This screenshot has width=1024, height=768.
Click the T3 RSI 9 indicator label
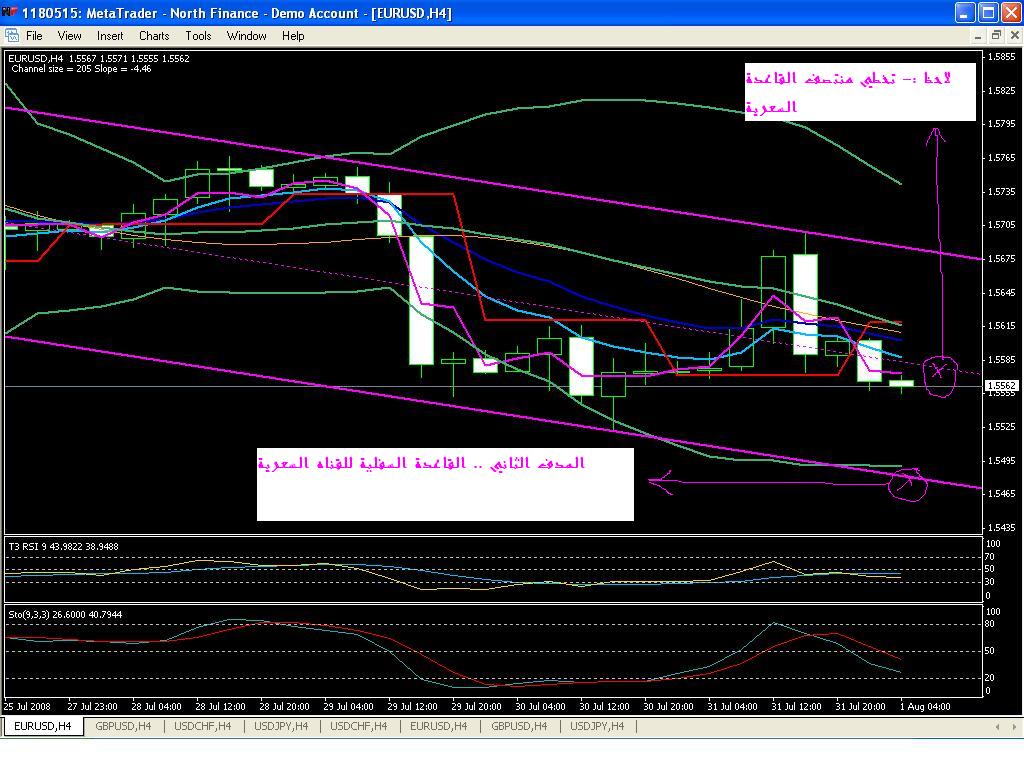pyautogui.click(x=63, y=547)
